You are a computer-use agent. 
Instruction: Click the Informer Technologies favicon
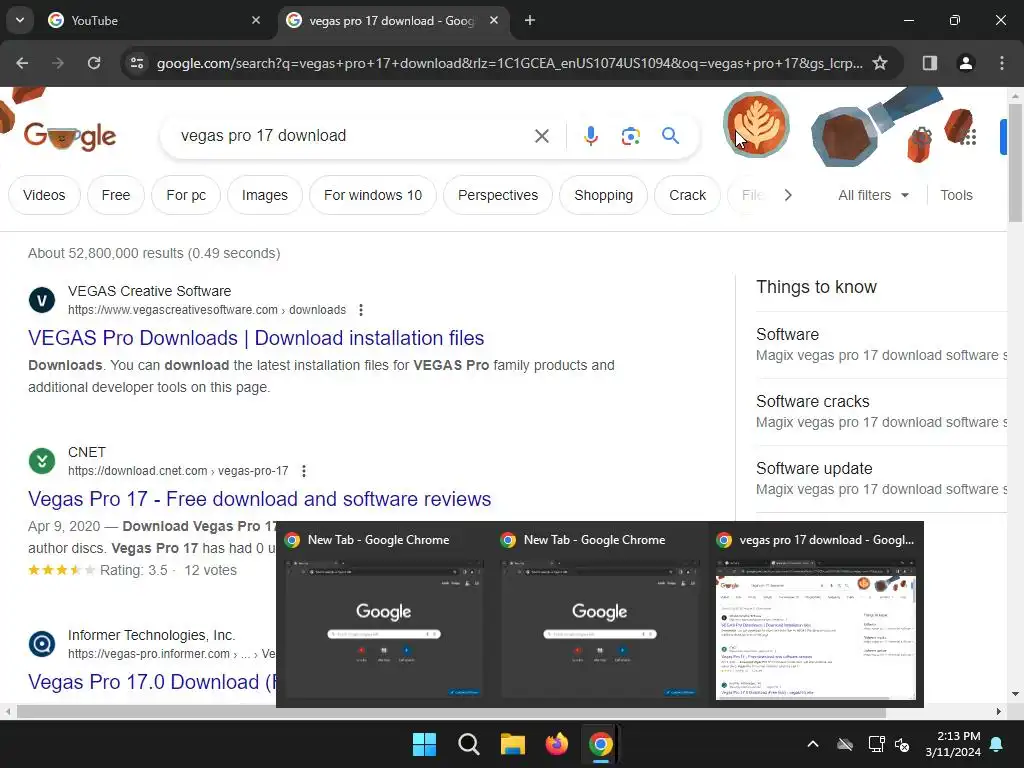click(42, 644)
